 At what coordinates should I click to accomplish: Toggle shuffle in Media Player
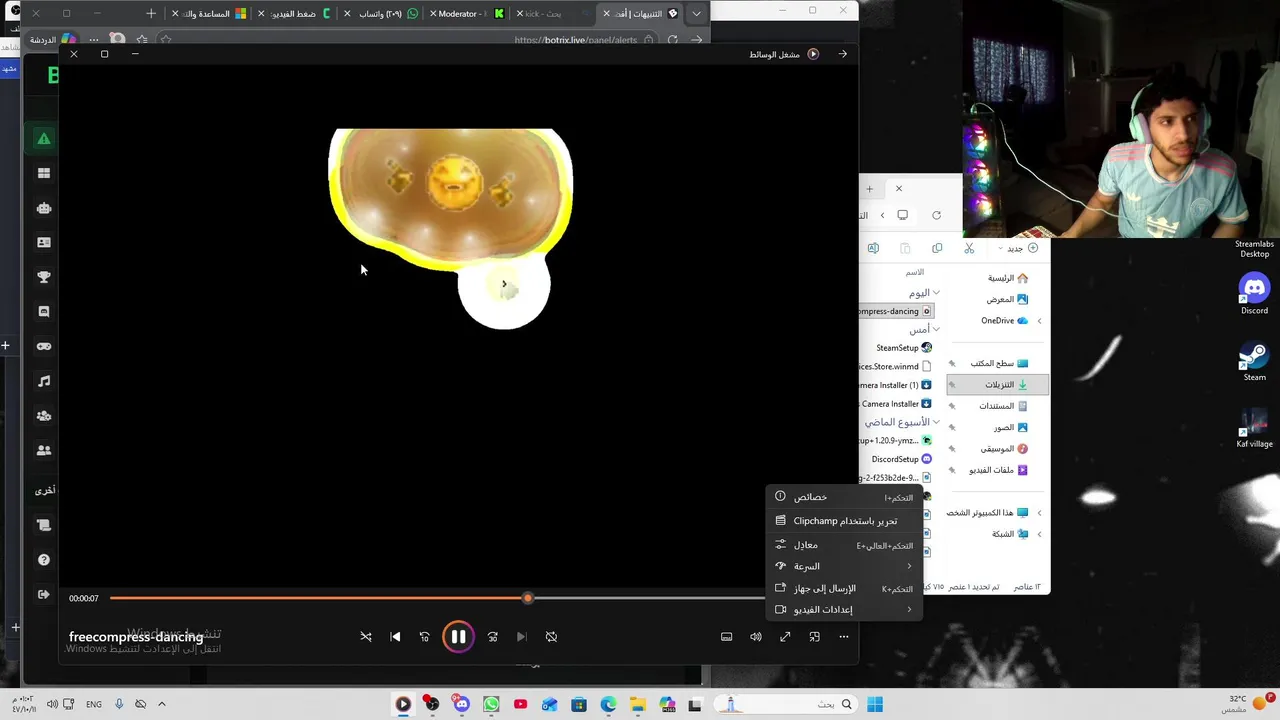tap(366, 636)
